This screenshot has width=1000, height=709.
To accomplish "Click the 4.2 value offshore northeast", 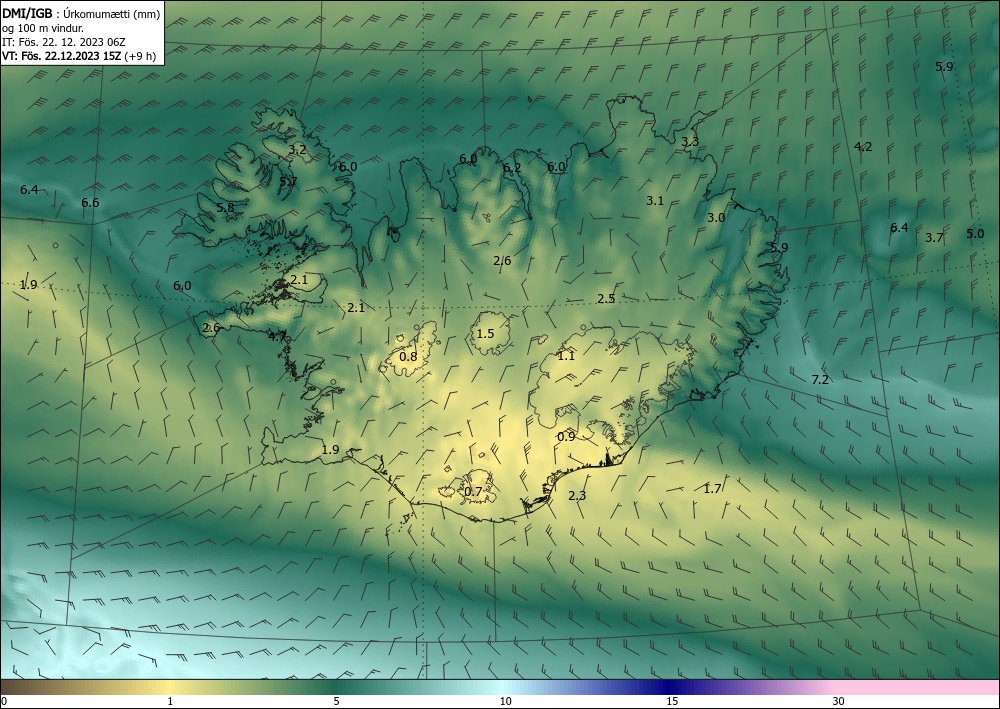I will pyautogui.click(x=863, y=147).
